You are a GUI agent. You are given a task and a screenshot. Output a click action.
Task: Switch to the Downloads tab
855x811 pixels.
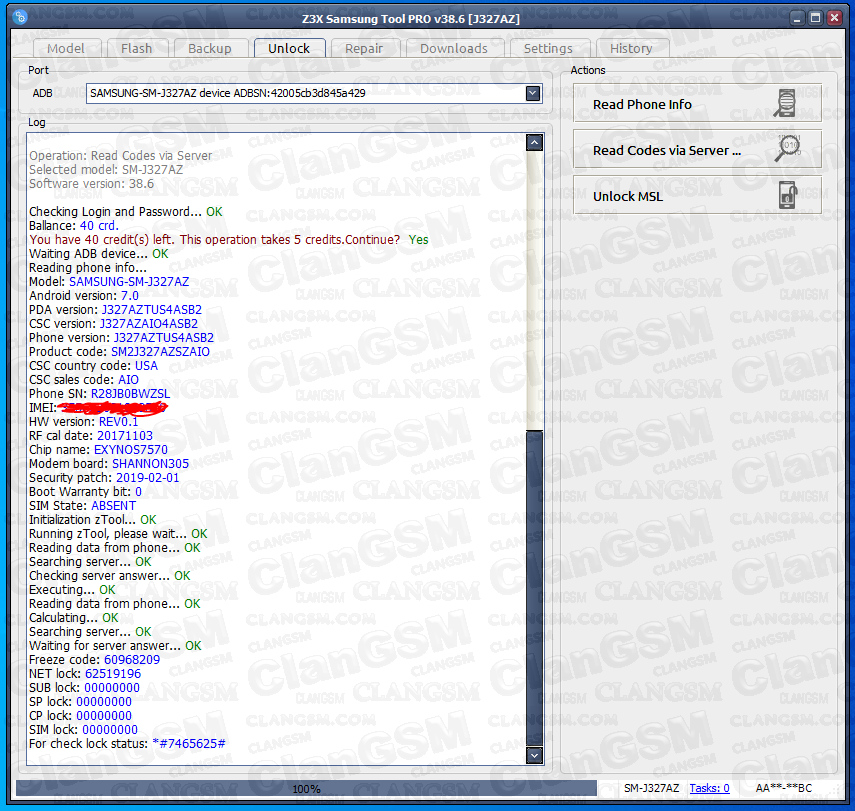tap(454, 49)
